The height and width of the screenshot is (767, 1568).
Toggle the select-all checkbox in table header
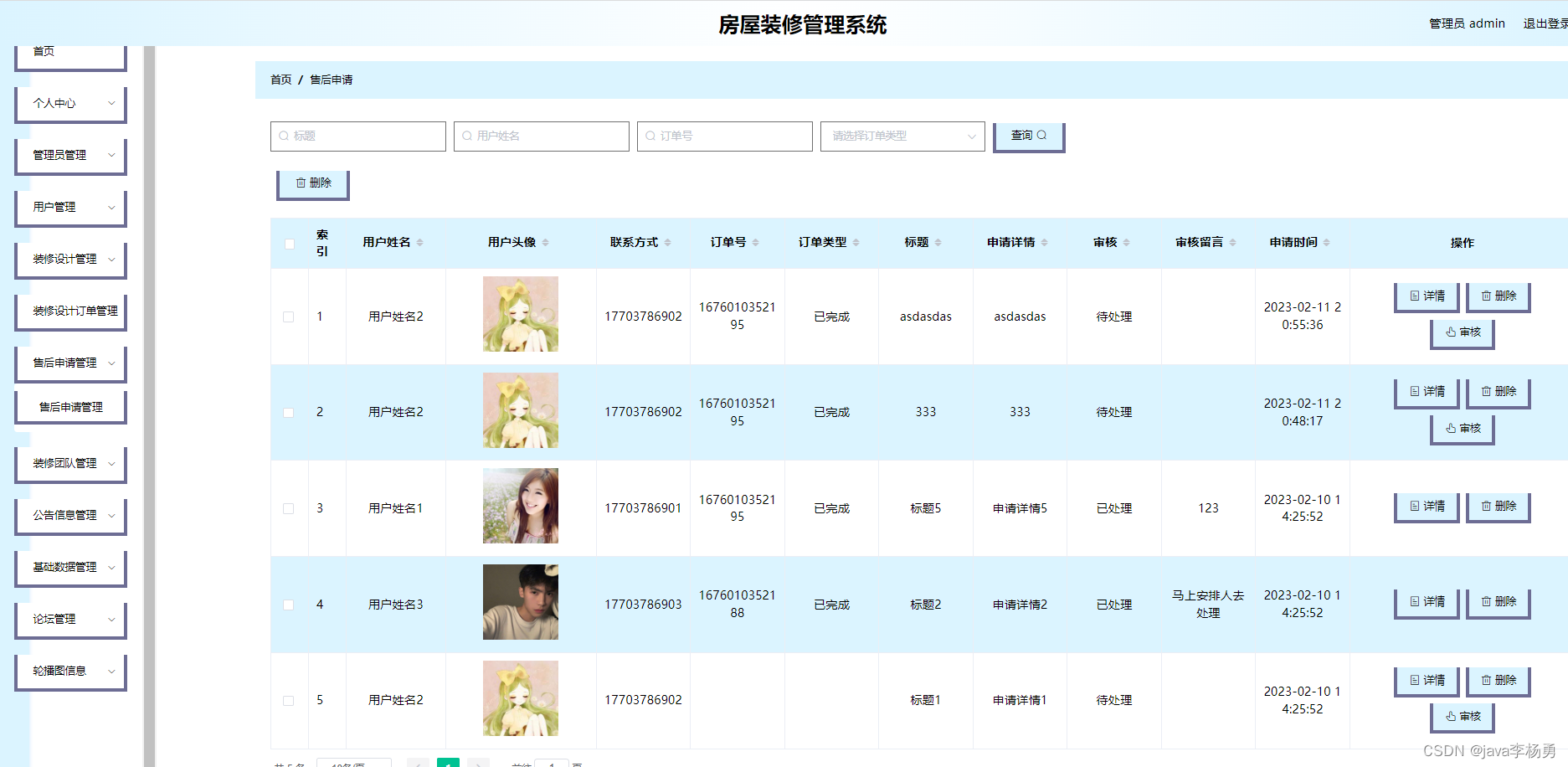click(290, 244)
